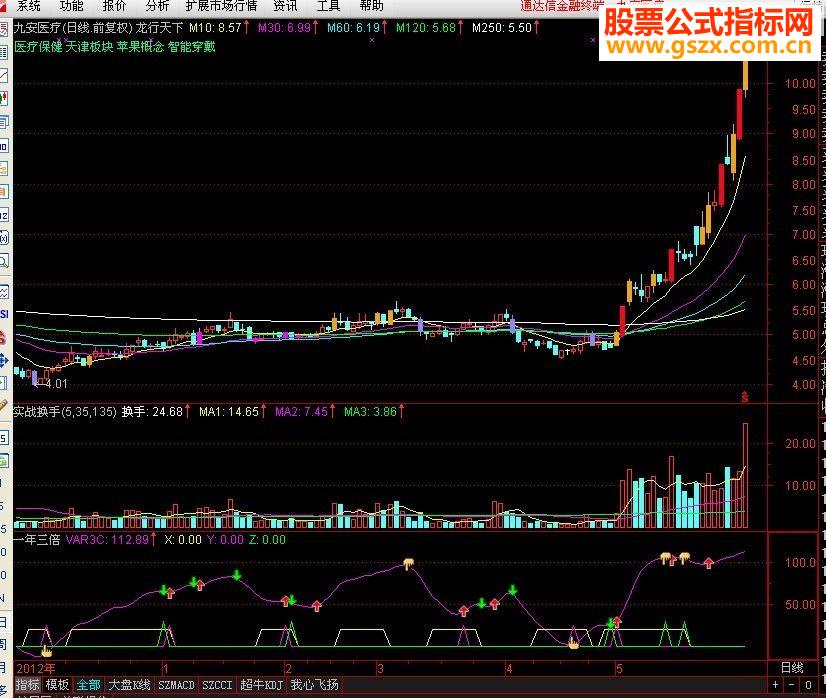Click the candlestick chart icon in left sidebar
This screenshot has width=826, height=698.
pyautogui.click(x=4, y=99)
